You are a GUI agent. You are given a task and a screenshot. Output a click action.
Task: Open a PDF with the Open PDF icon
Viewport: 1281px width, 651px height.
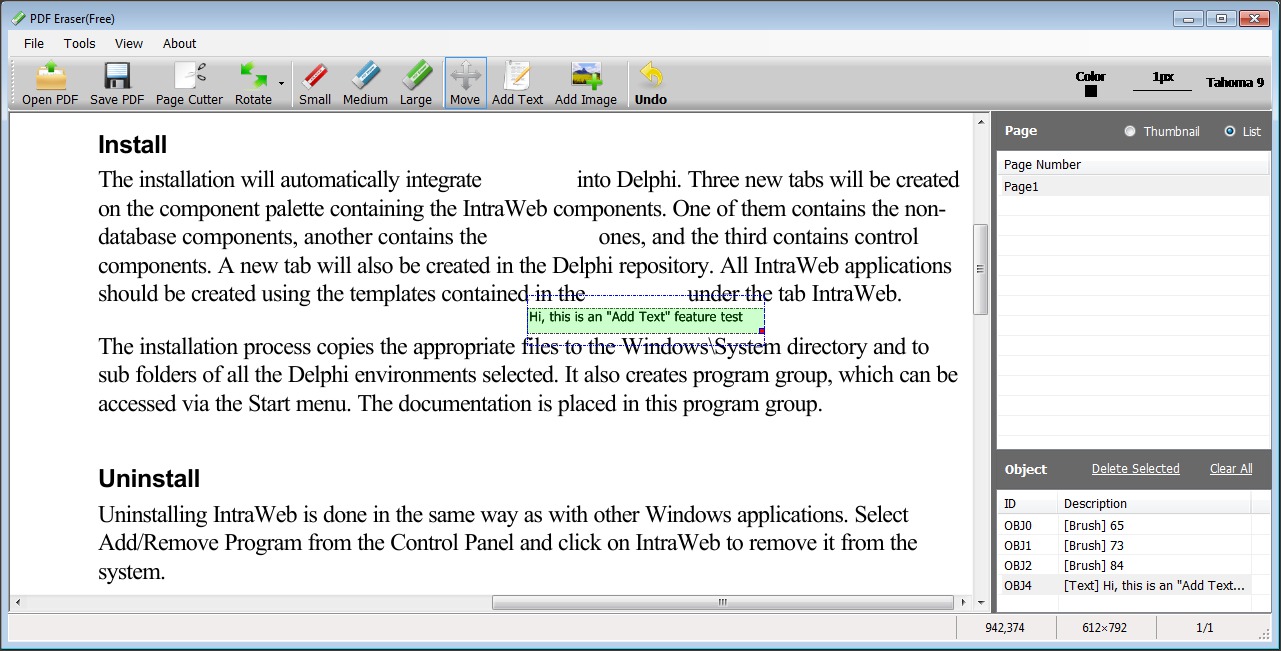(47, 82)
